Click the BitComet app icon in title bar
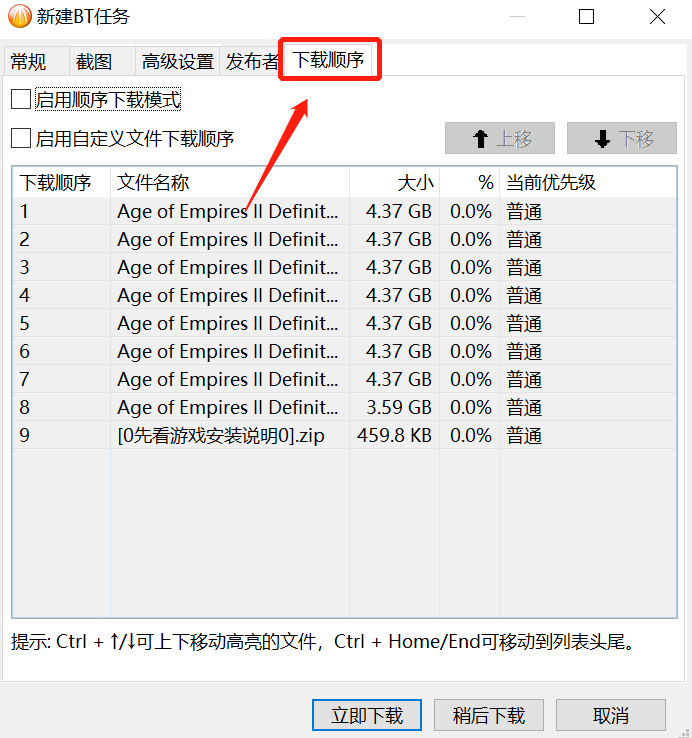 point(20,16)
